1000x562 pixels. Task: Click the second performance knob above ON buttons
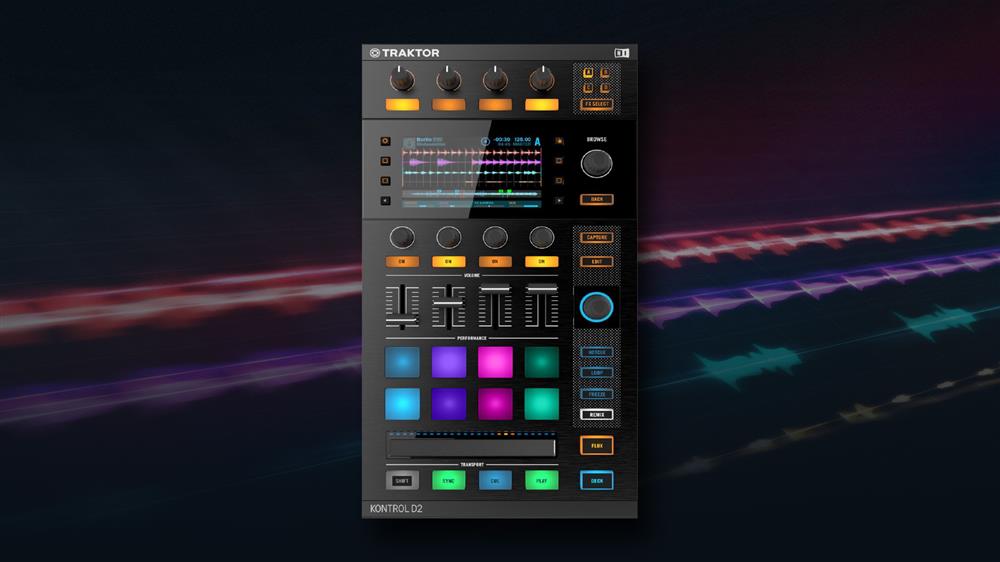click(448, 237)
